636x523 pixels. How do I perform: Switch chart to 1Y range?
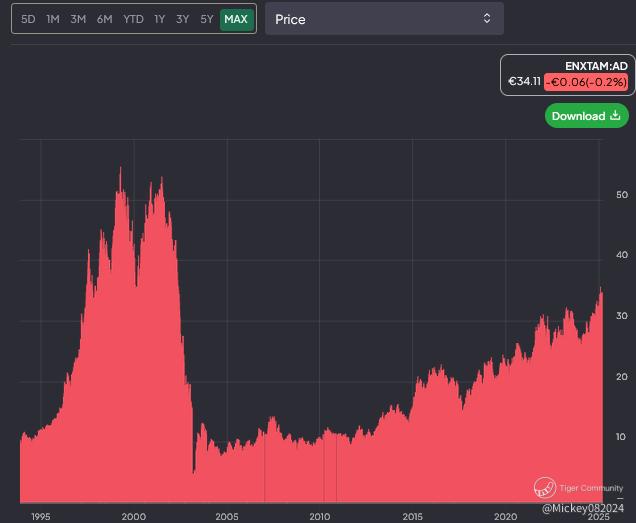(x=159, y=19)
